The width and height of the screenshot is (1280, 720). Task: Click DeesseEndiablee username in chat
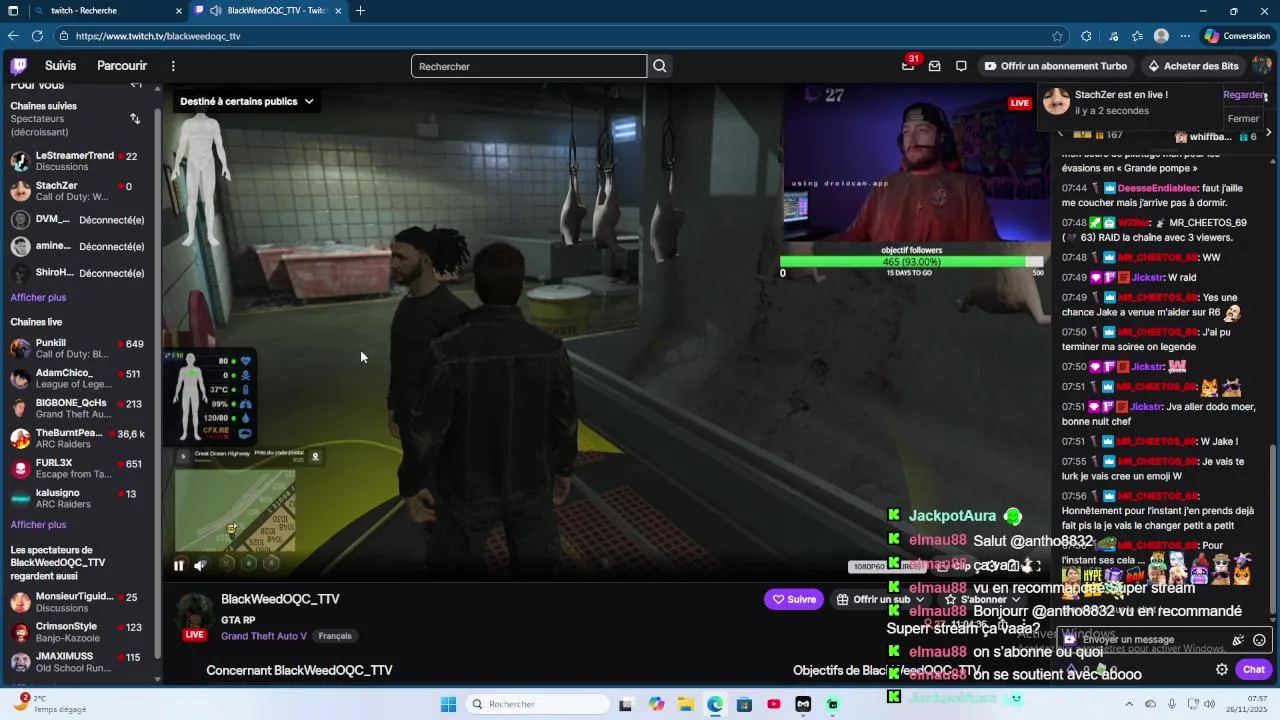click(x=1157, y=188)
